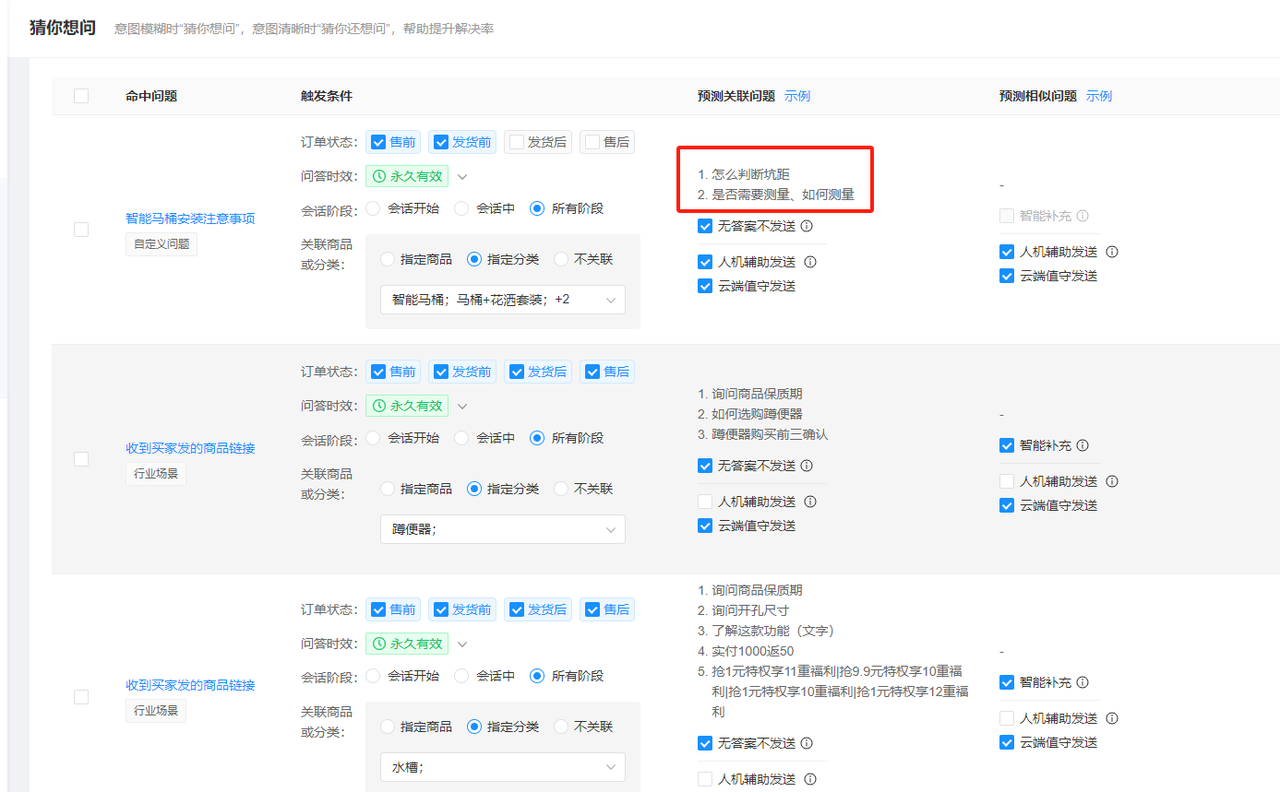Check 售后 order status in 智能马桶 row
The height and width of the screenshot is (792, 1280).
coord(592,142)
